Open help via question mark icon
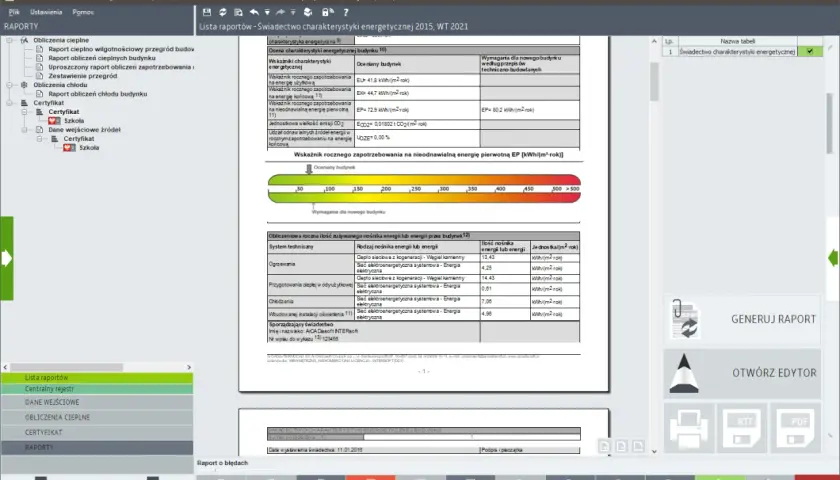Screen dimensions: 840x480 click(x=346, y=12)
